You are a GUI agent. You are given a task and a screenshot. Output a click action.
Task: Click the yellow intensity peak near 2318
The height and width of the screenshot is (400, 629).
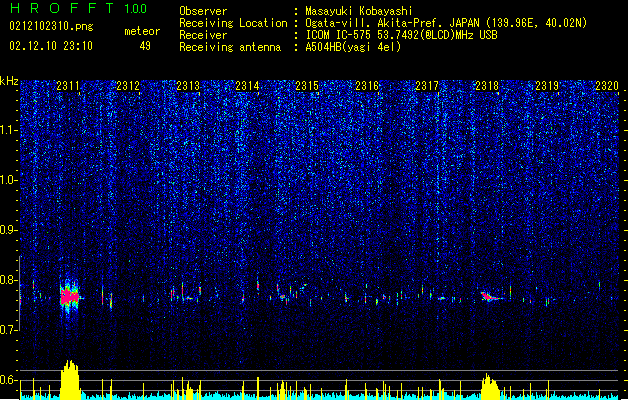(x=490, y=386)
